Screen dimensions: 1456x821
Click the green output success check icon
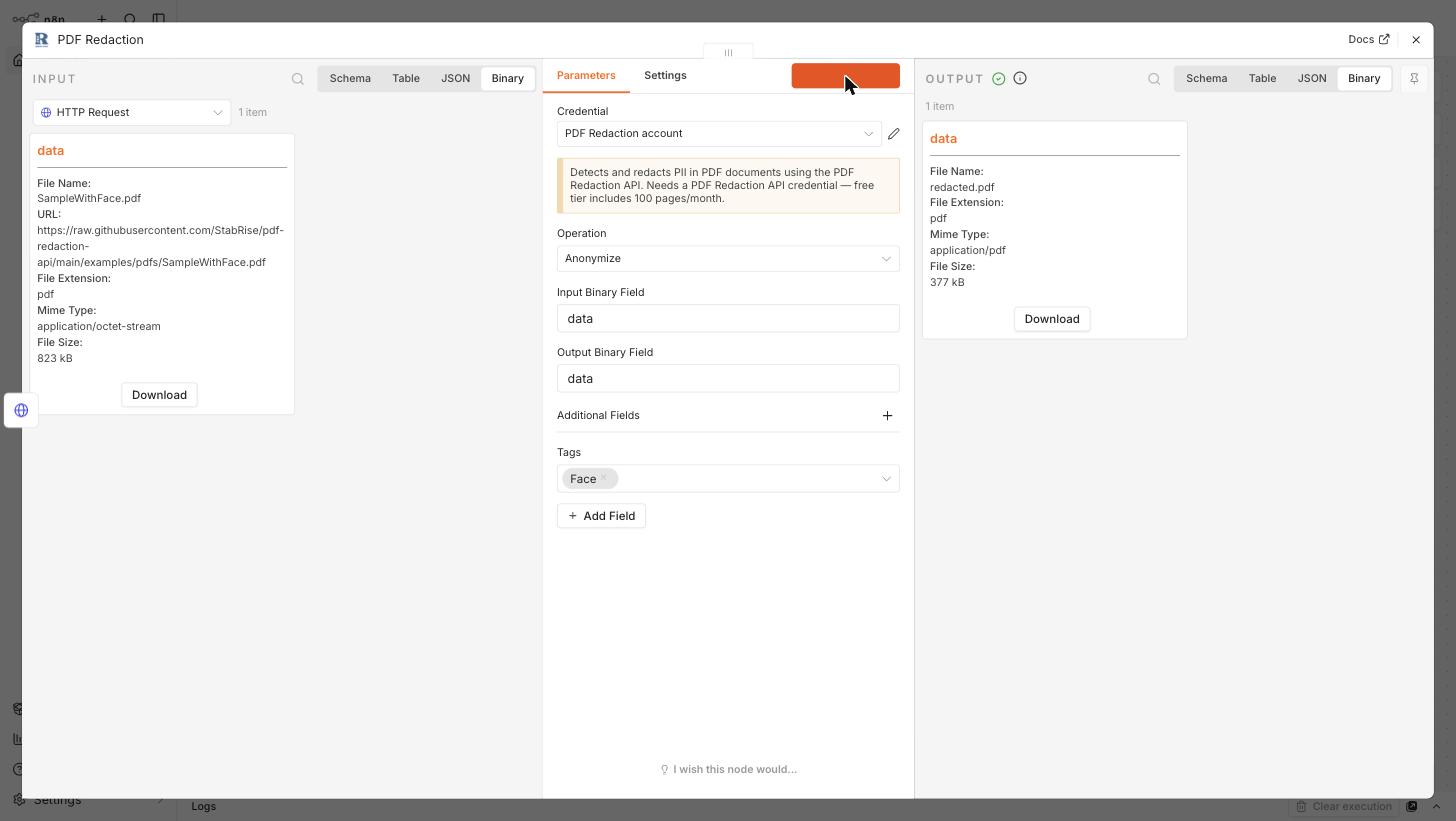click(x=998, y=79)
